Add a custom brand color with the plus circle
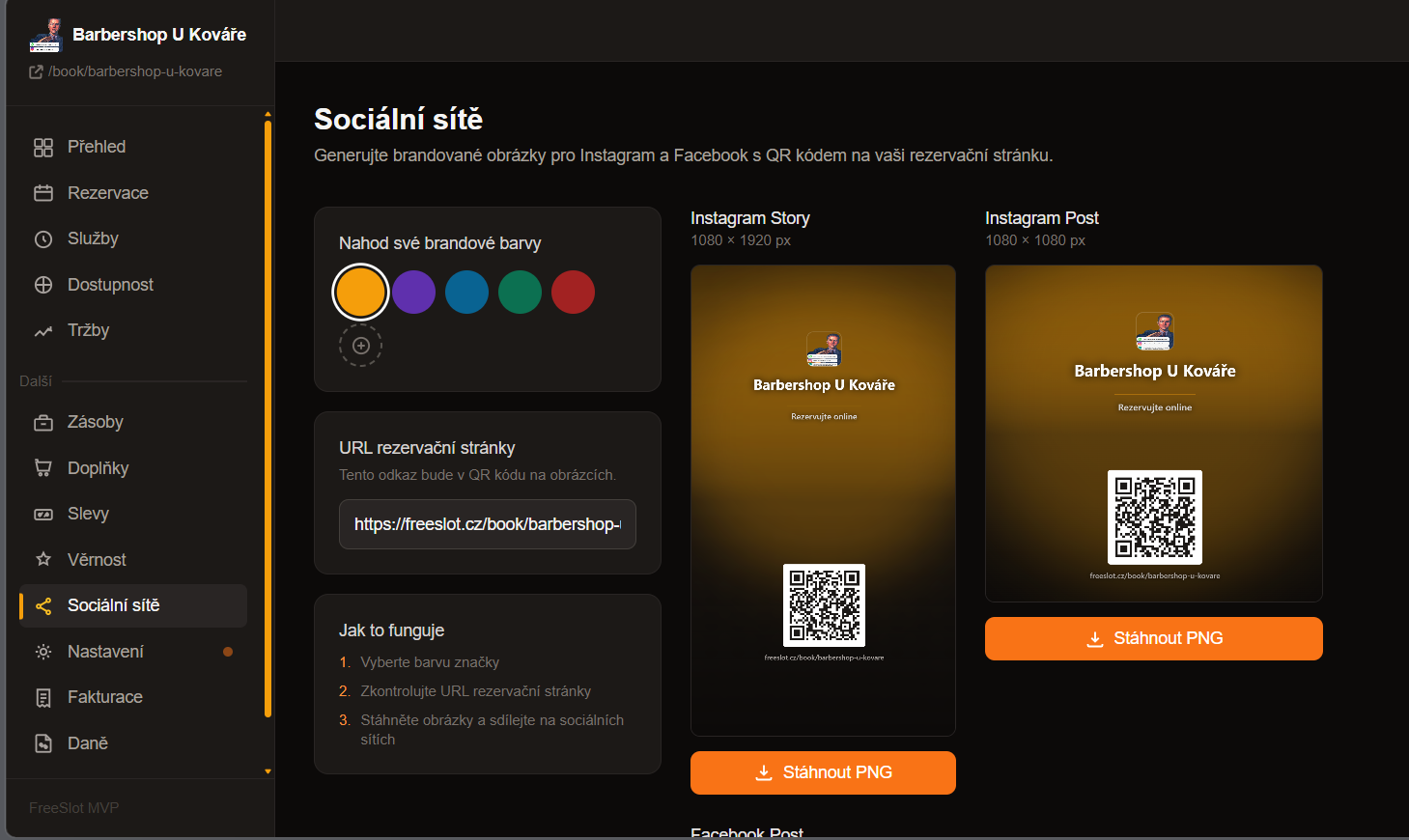Screen dimensions: 1409x840 click(360, 346)
